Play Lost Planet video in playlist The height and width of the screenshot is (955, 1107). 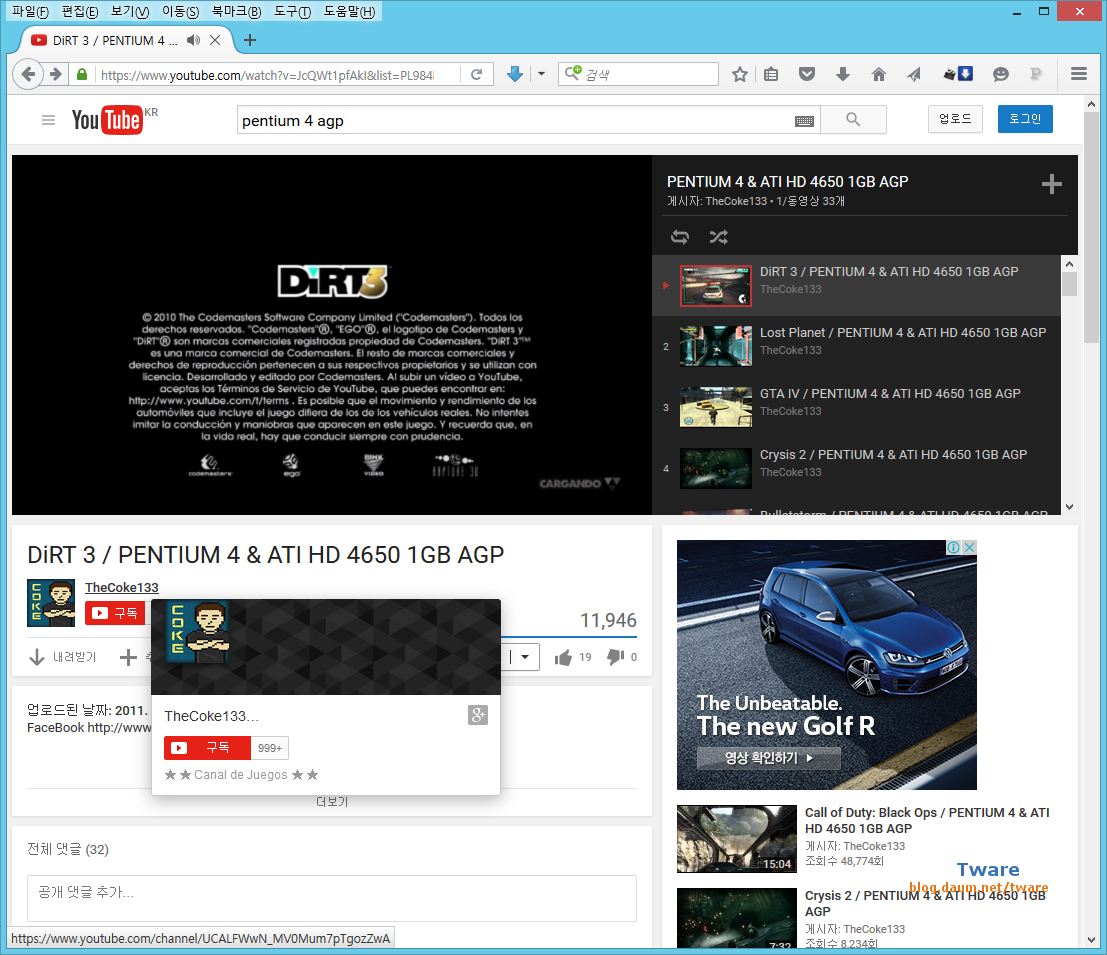click(856, 346)
